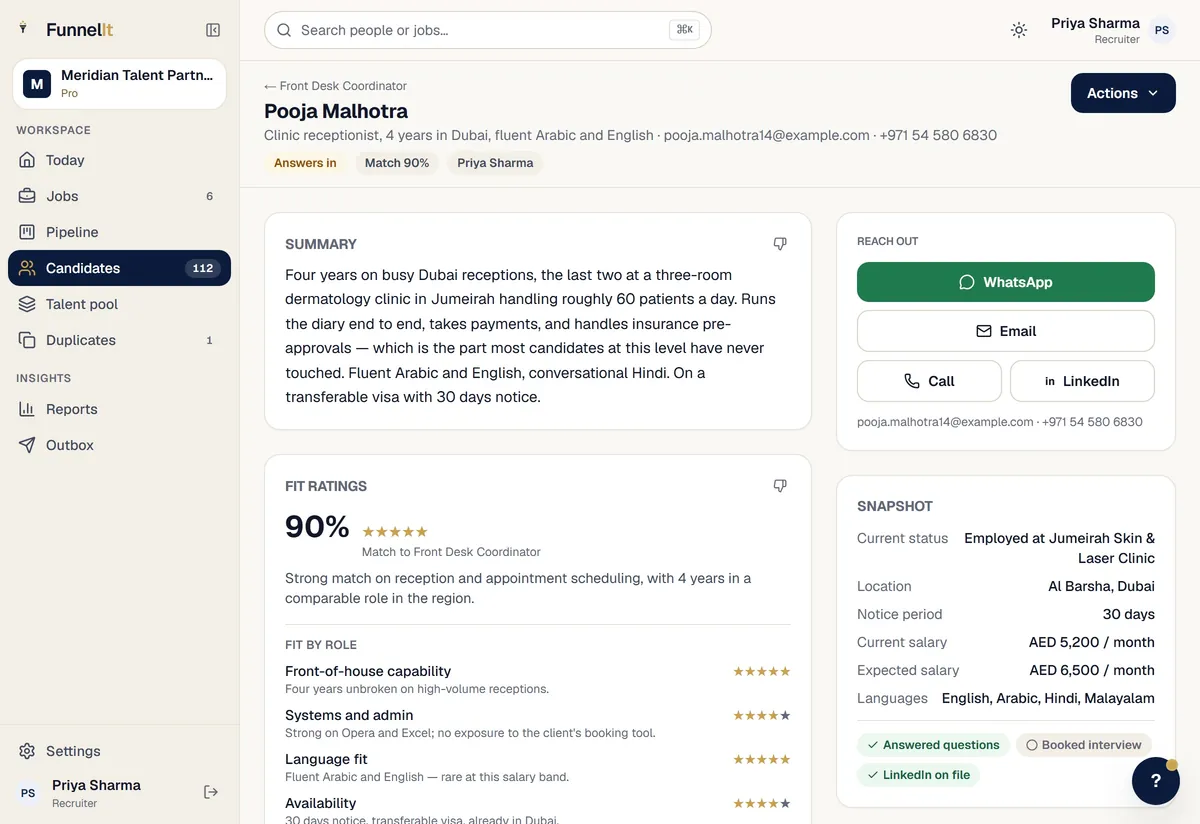1200x824 pixels.
Task: Click the Priya Sharma name in top bar
Action: click(x=1095, y=23)
